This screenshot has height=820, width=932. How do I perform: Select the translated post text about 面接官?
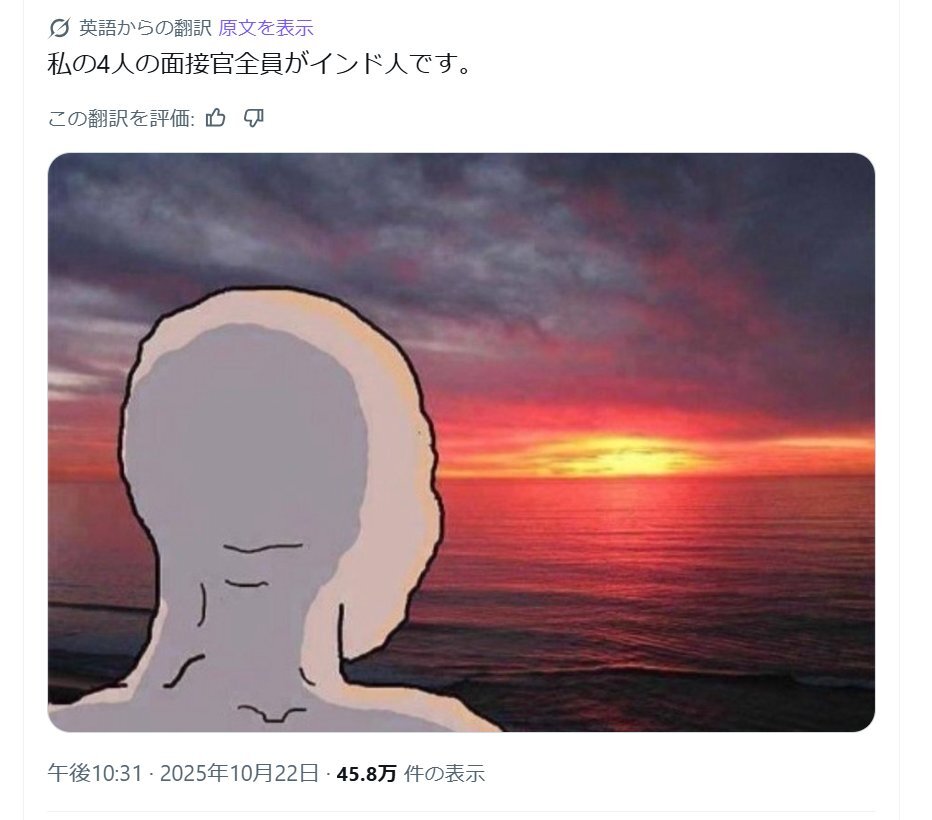[260, 64]
